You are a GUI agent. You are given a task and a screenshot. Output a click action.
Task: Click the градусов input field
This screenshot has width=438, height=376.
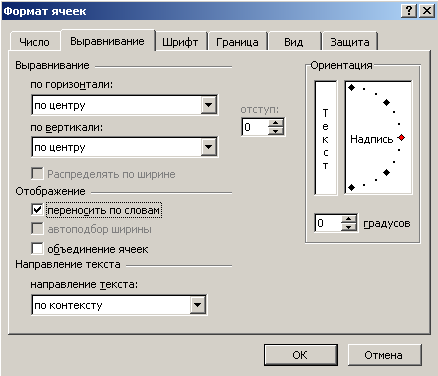click(x=328, y=223)
